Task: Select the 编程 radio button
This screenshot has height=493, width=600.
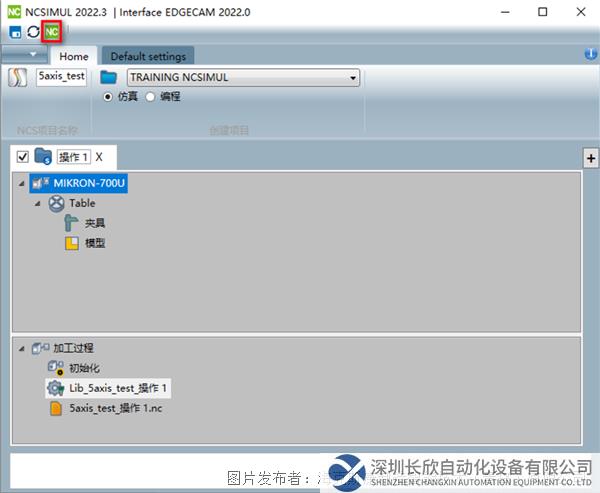Action: point(151,97)
